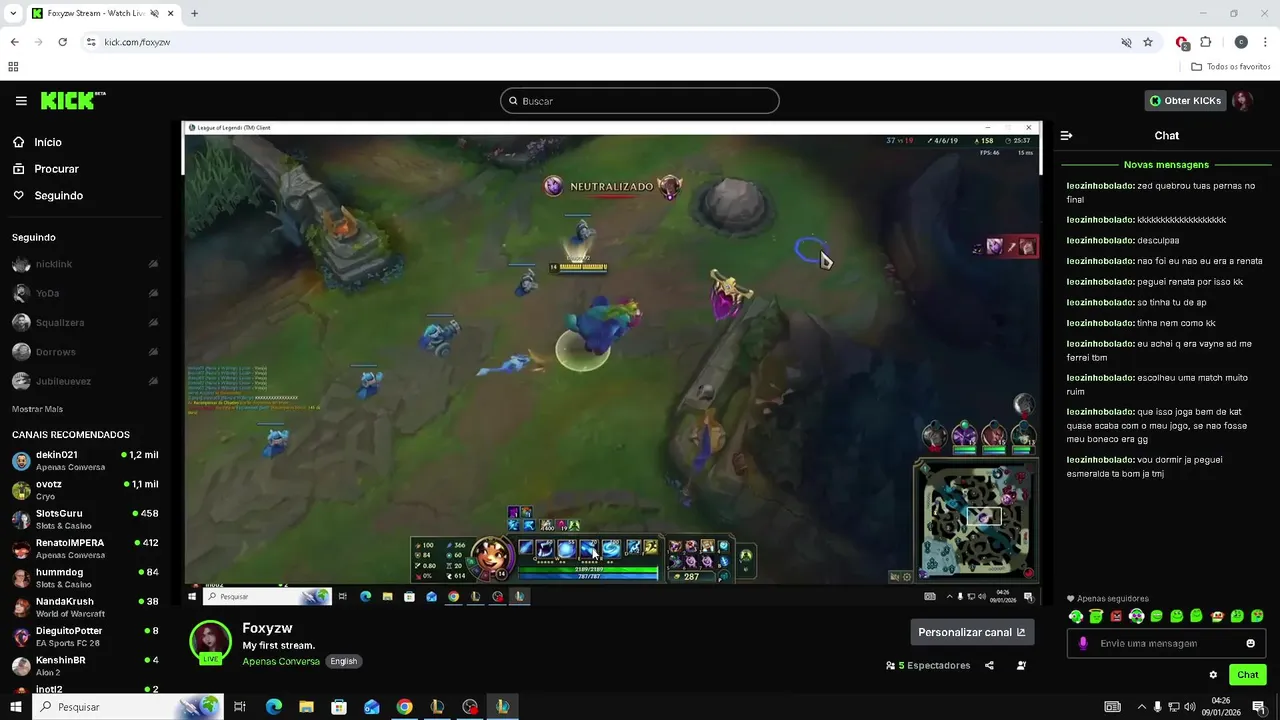This screenshot has width=1280, height=720.
Task: Open followed channel Dorrows
Action: (84, 352)
